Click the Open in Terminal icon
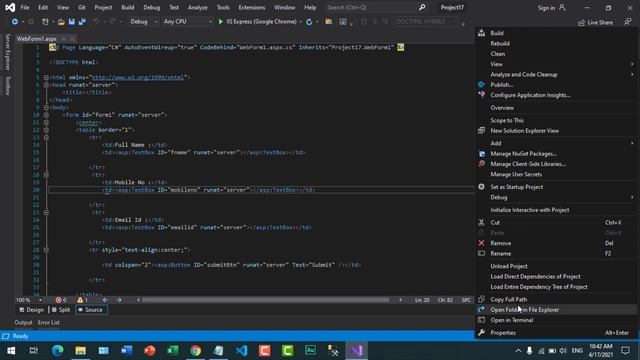This screenshot has width=640, height=360. point(482,320)
